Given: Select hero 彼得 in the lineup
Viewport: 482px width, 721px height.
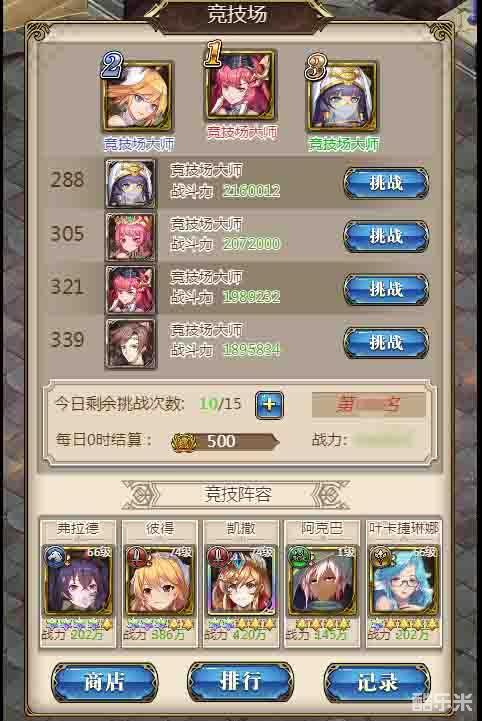Looking at the screenshot, I should pyautogui.click(x=159, y=583).
